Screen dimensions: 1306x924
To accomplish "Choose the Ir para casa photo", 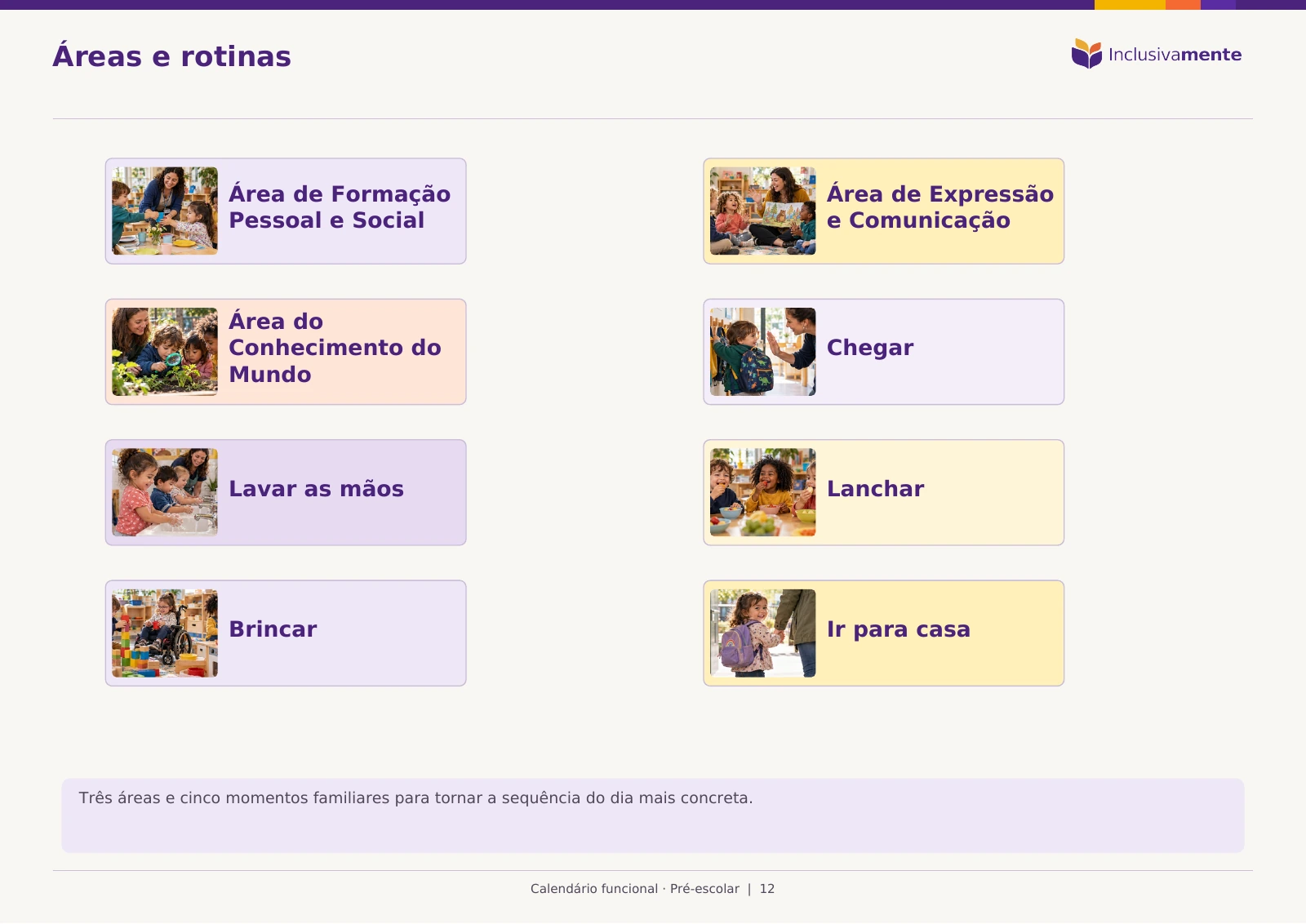I will click(762, 633).
